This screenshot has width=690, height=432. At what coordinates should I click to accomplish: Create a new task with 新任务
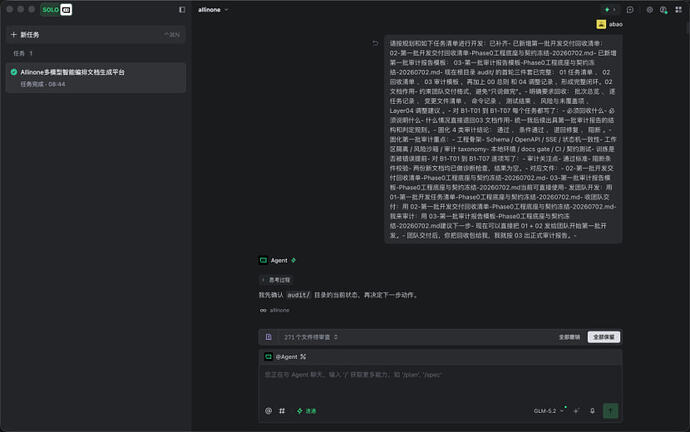point(95,35)
